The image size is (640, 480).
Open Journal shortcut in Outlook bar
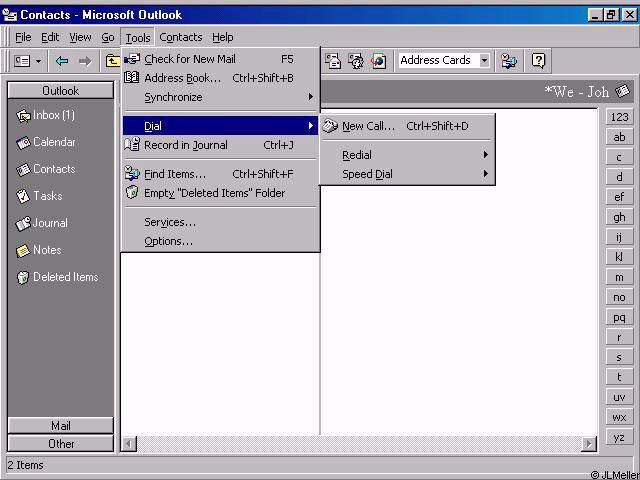23,224
